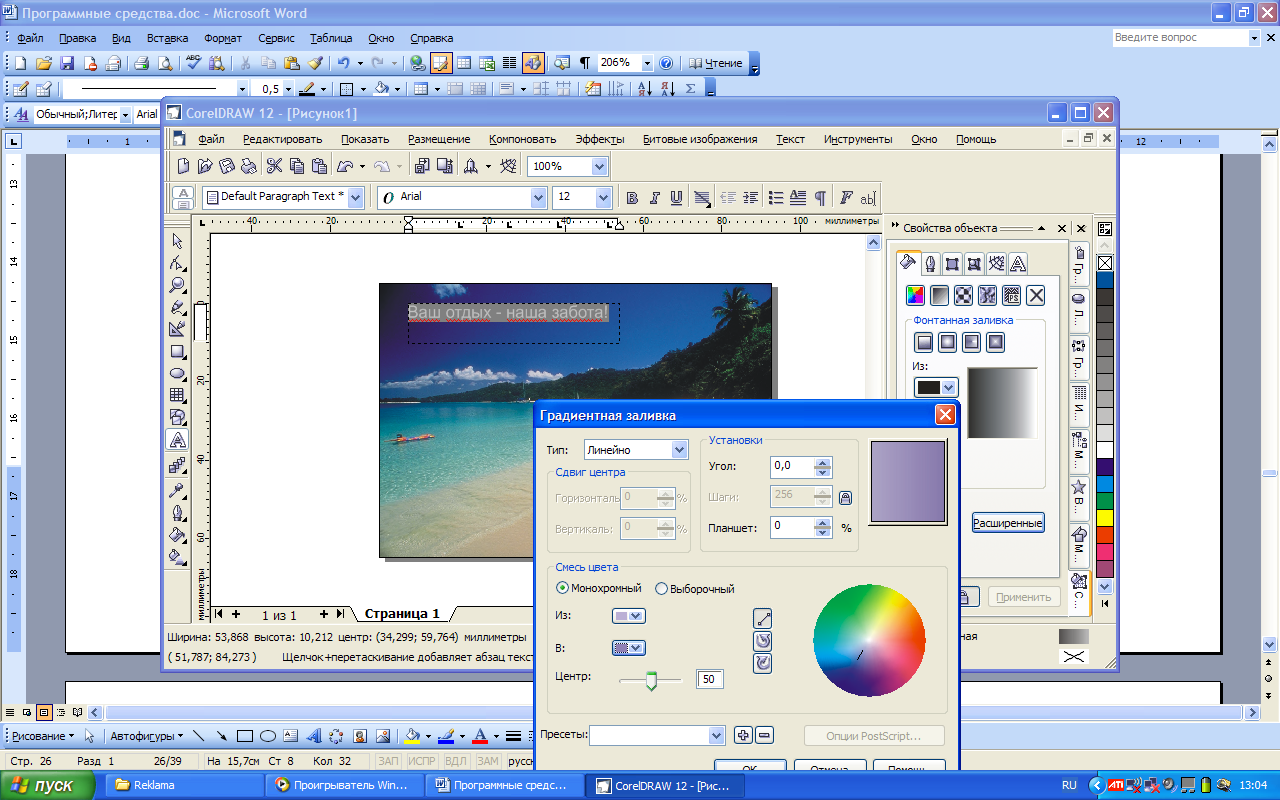The width and height of the screenshot is (1280, 800).
Task: Switch to Reklama taskbar button
Action: click(x=185, y=785)
